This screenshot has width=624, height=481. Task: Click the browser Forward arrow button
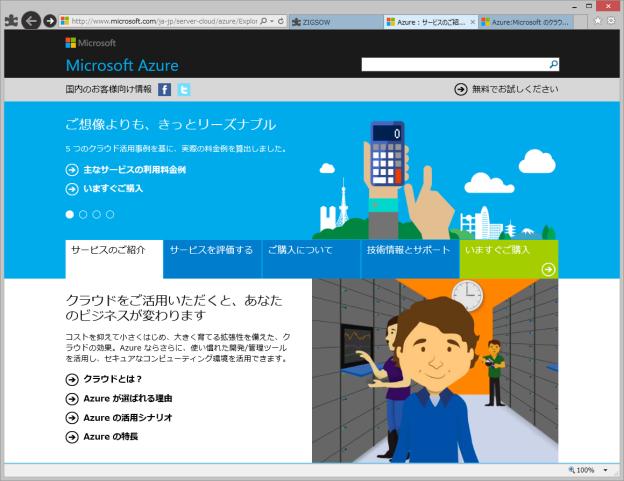pos(50,21)
